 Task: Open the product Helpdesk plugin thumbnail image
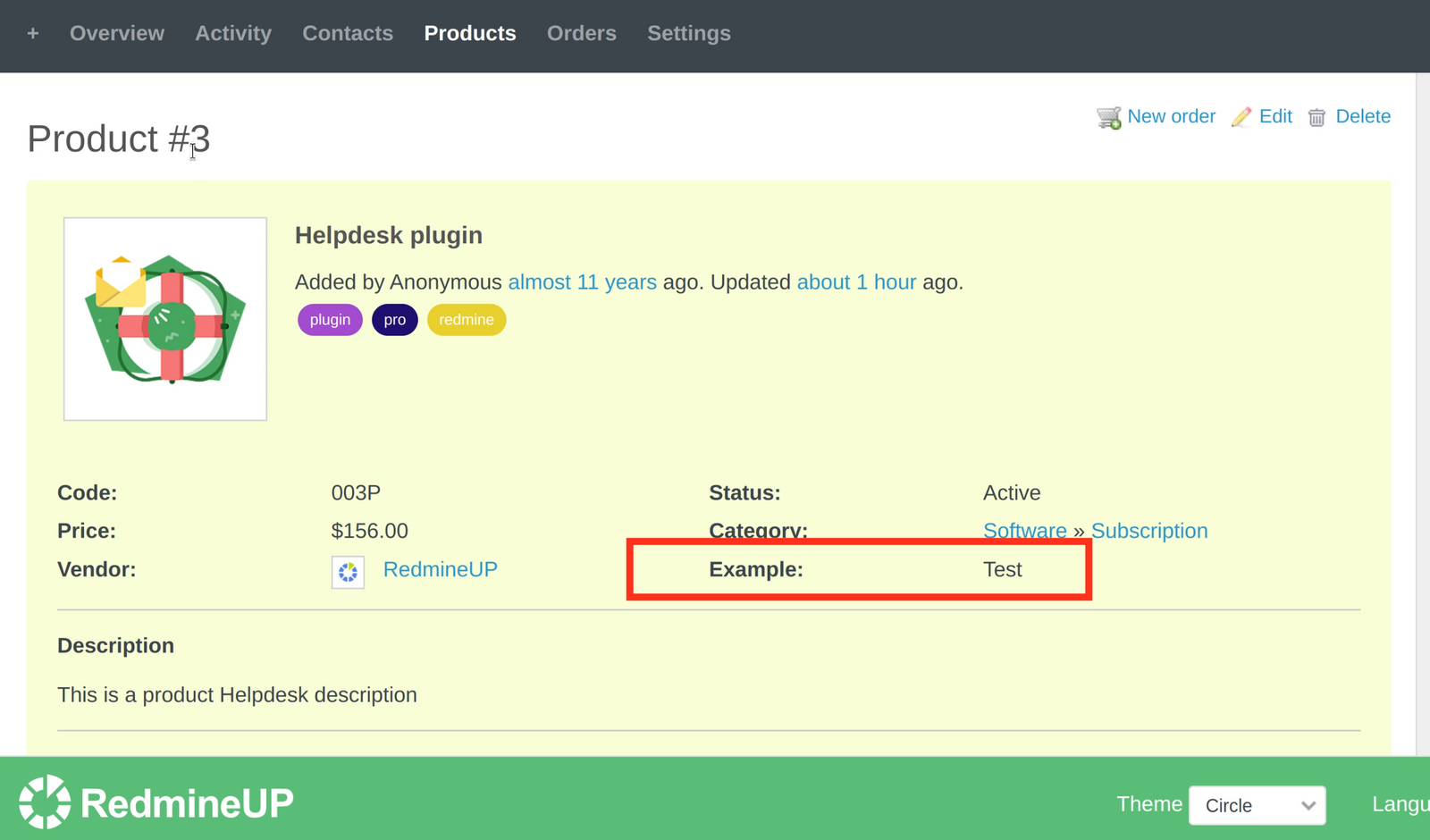coord(164,318)
